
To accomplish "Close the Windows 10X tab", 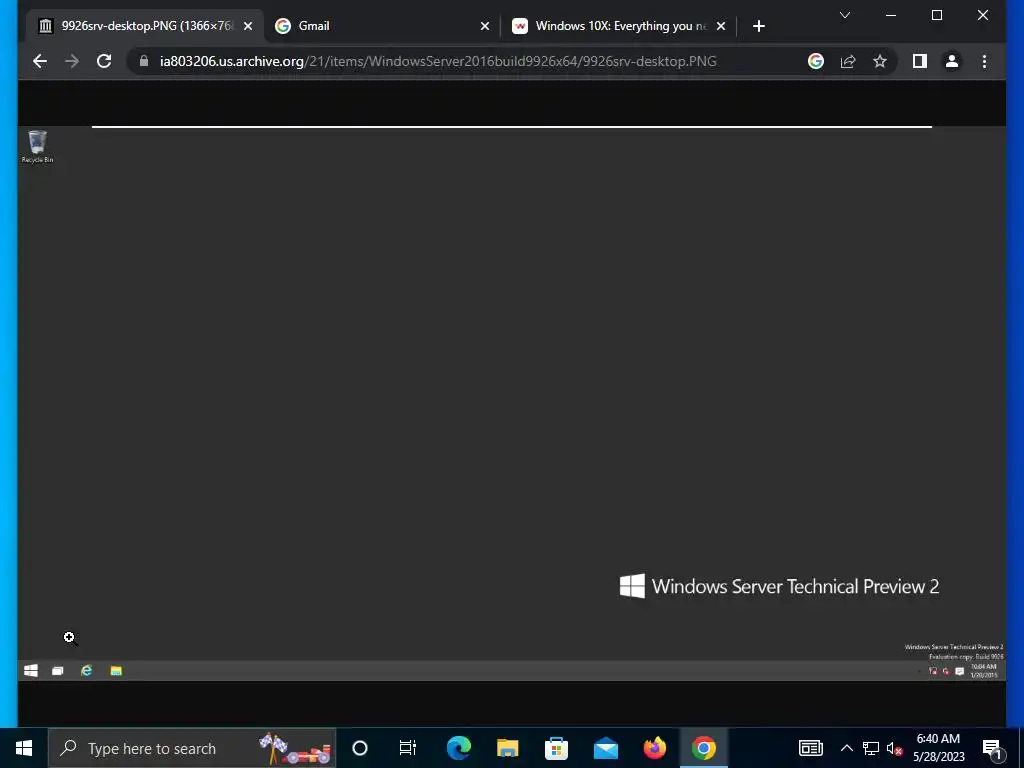I will click(x=720, y=26).
